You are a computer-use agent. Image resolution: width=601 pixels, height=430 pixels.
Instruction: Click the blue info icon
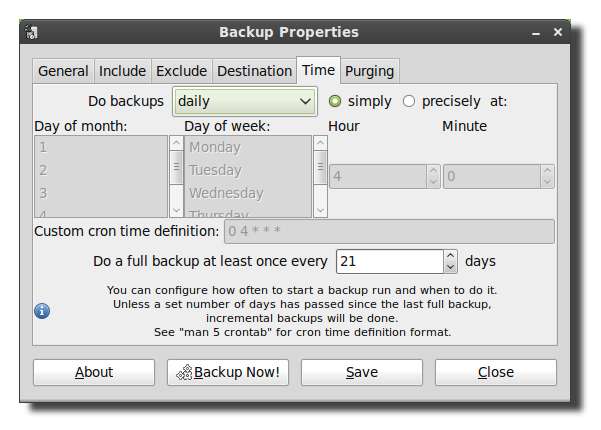click(x=42, y=311)
